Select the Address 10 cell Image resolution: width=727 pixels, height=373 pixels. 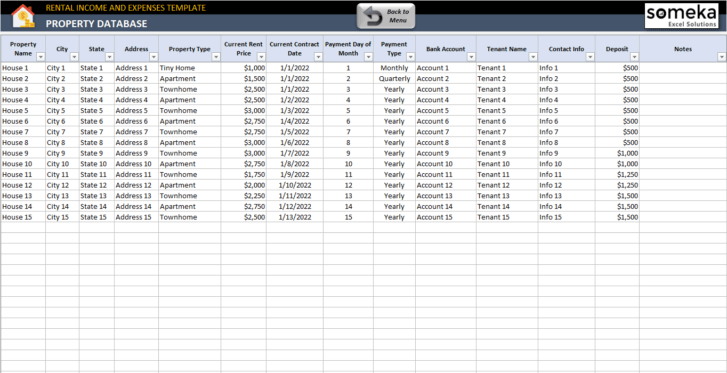click(x=136, y=164)
